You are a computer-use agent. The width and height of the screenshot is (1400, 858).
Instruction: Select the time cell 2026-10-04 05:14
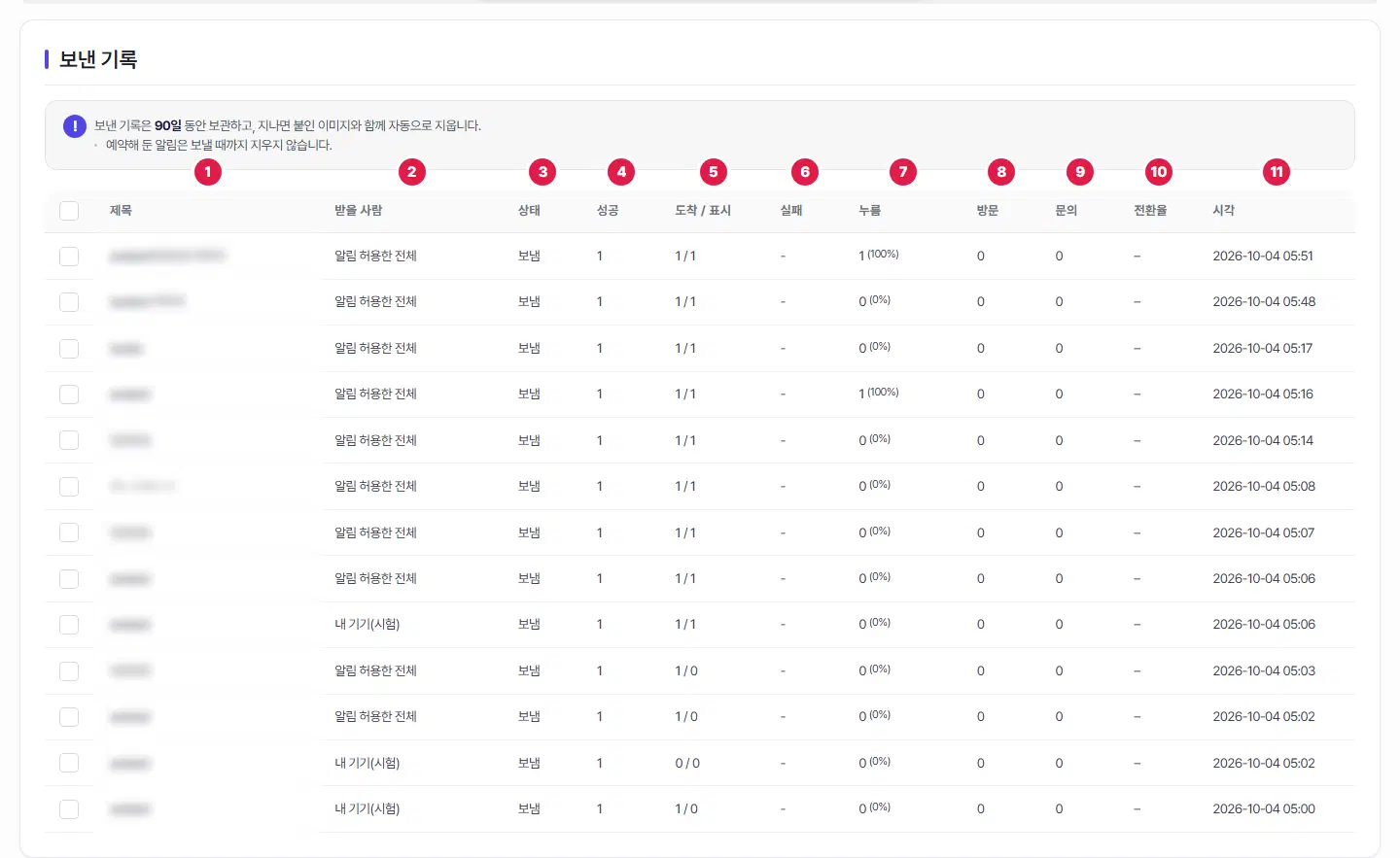coord(1263,441)
